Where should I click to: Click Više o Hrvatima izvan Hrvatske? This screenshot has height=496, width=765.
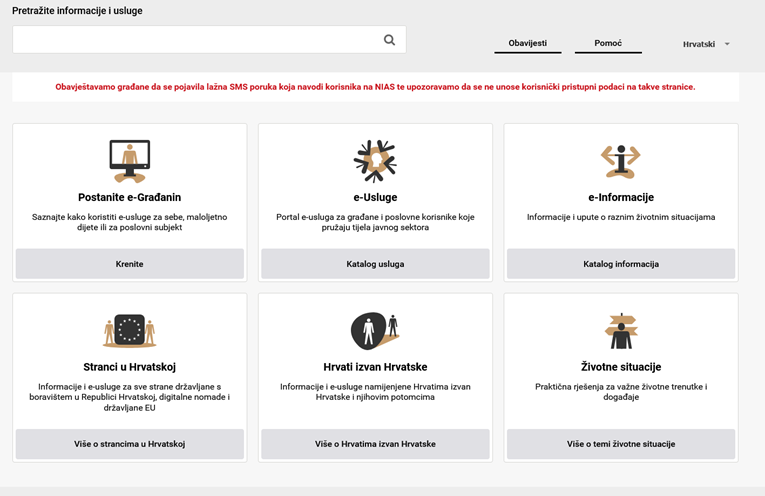pyautogui.click(x=375, y=444)
